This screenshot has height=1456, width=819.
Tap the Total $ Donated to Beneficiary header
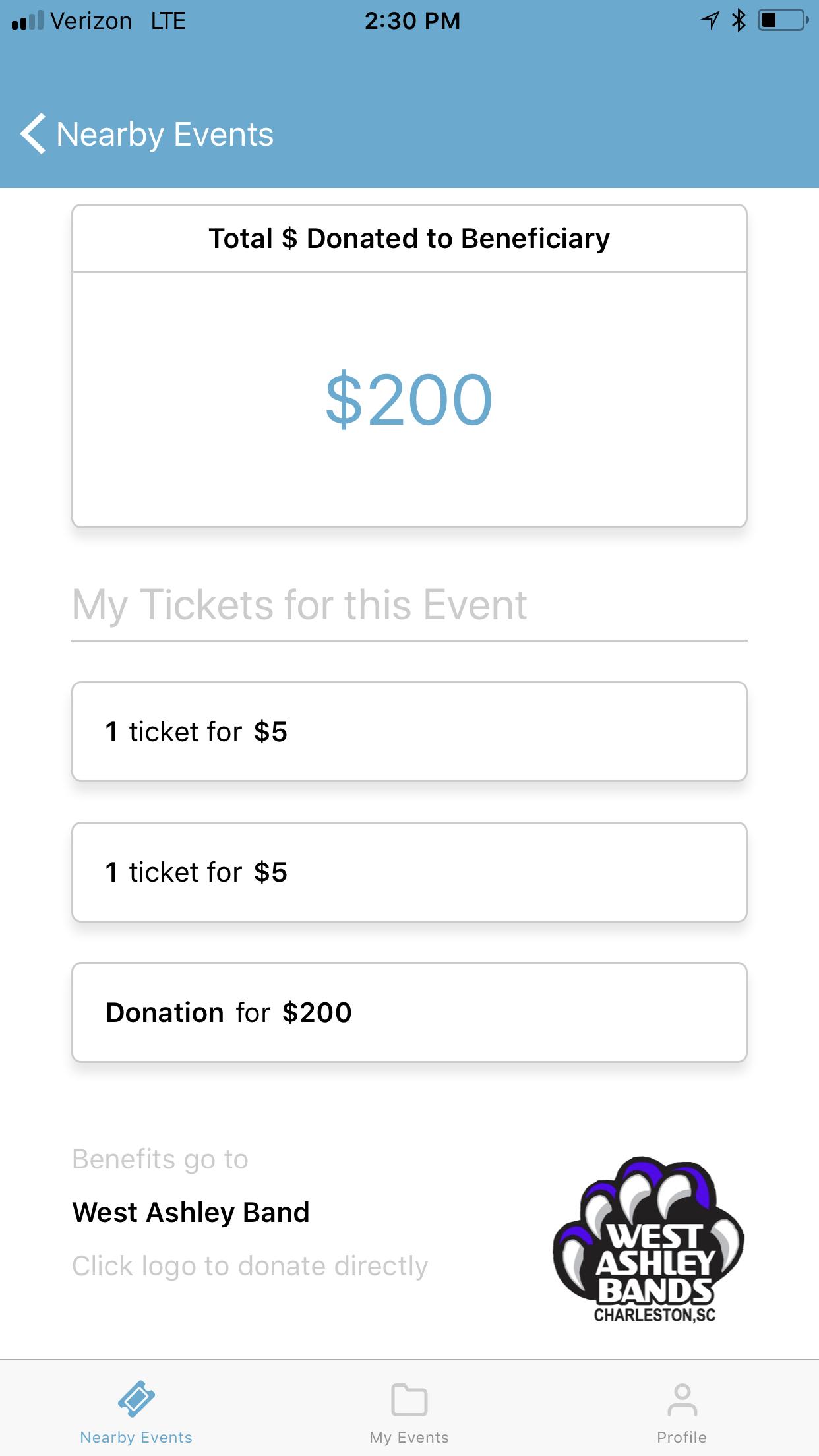click(409, 239)
